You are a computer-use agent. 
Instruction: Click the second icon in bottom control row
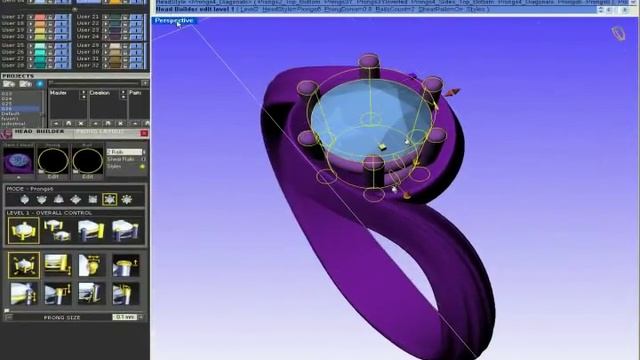58,293
